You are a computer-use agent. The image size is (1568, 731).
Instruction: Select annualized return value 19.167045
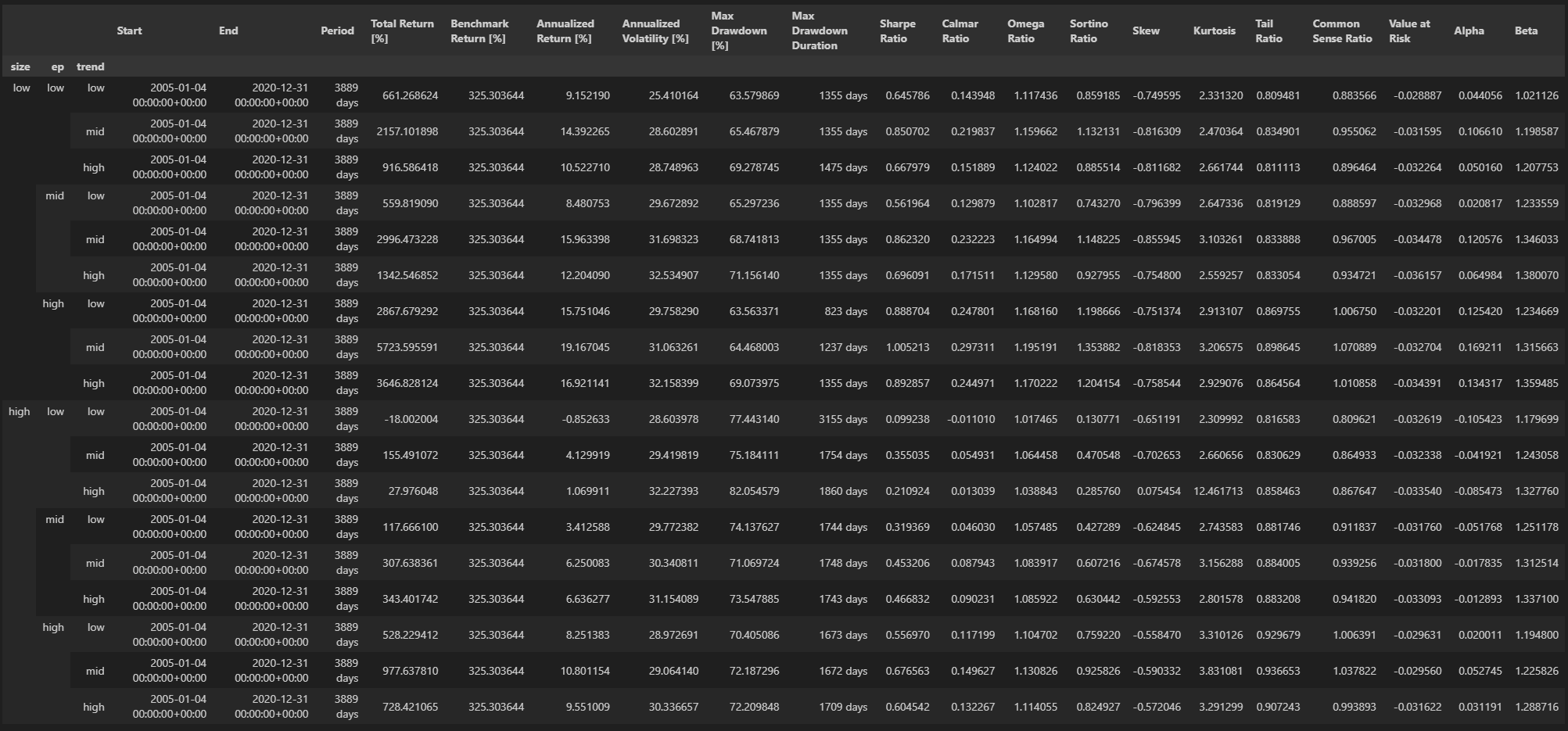585,347
